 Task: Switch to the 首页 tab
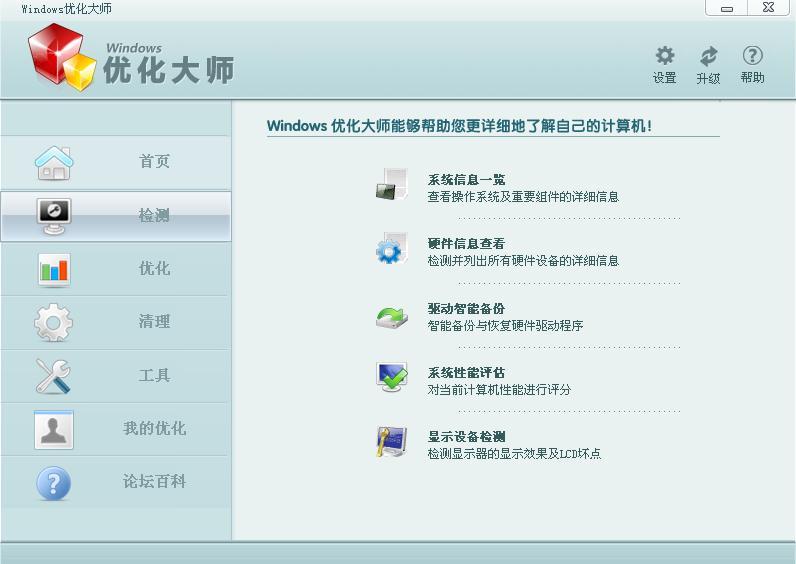tap(116, 162)
